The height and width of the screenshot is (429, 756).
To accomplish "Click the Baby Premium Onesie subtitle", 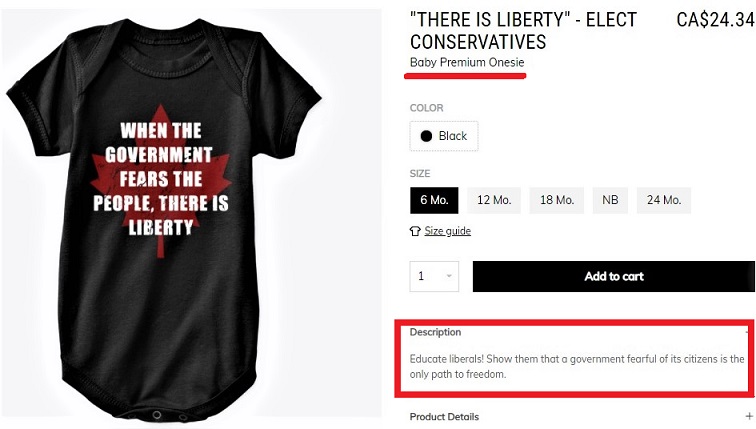I will tap(467, 62).
